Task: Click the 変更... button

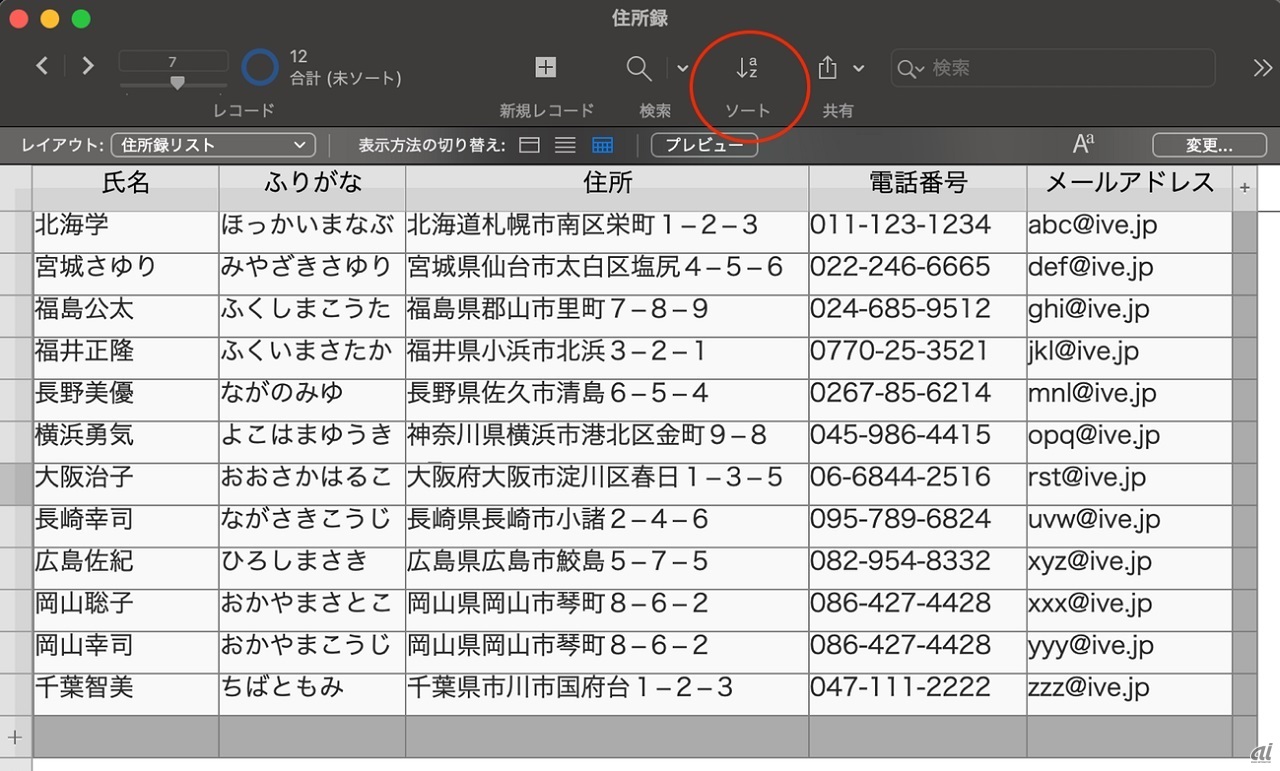Action: [1209, 146]
